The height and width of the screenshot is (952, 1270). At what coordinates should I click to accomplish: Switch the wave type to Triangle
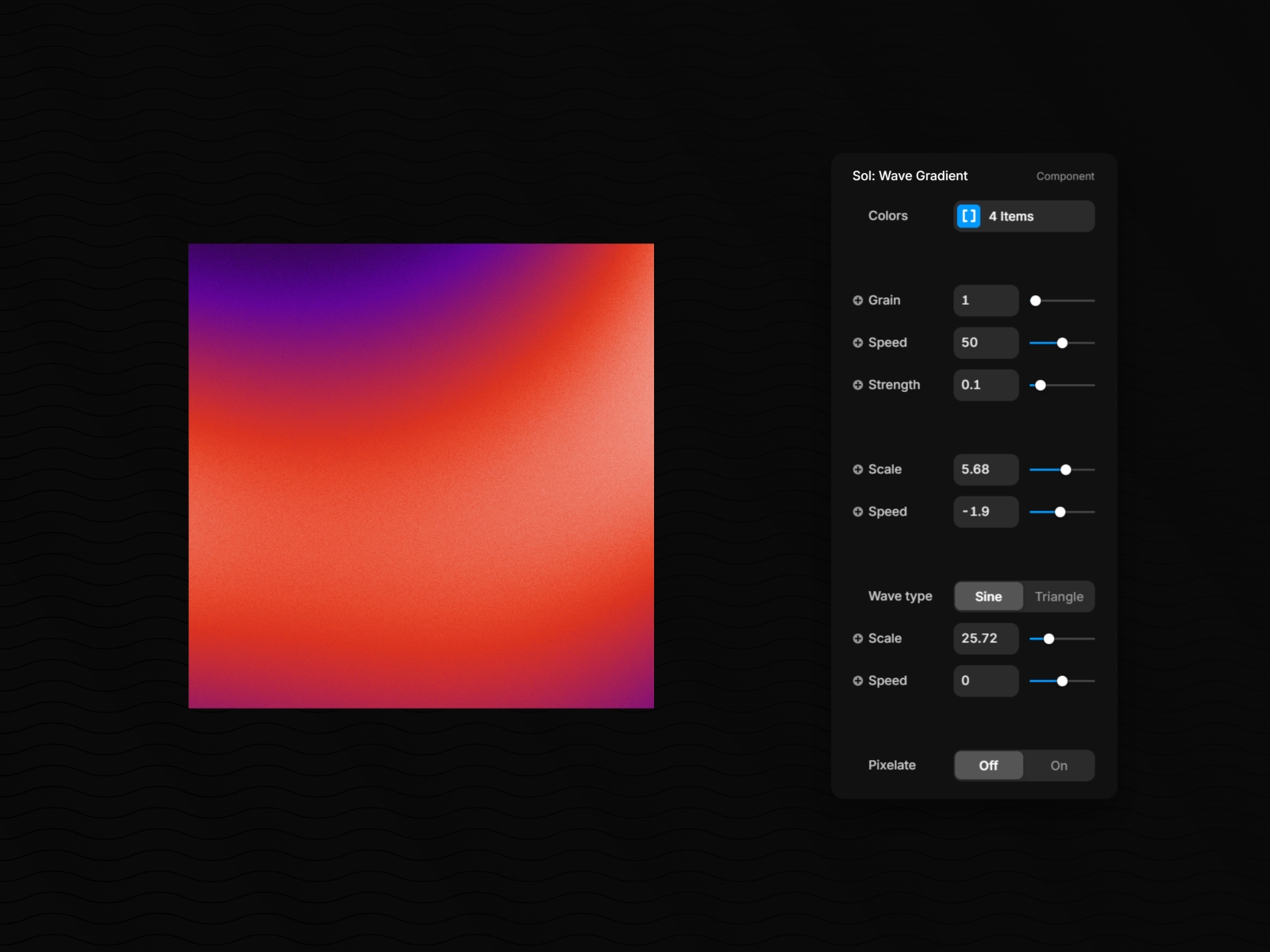pyautogui.click(x=1059, y=597)
